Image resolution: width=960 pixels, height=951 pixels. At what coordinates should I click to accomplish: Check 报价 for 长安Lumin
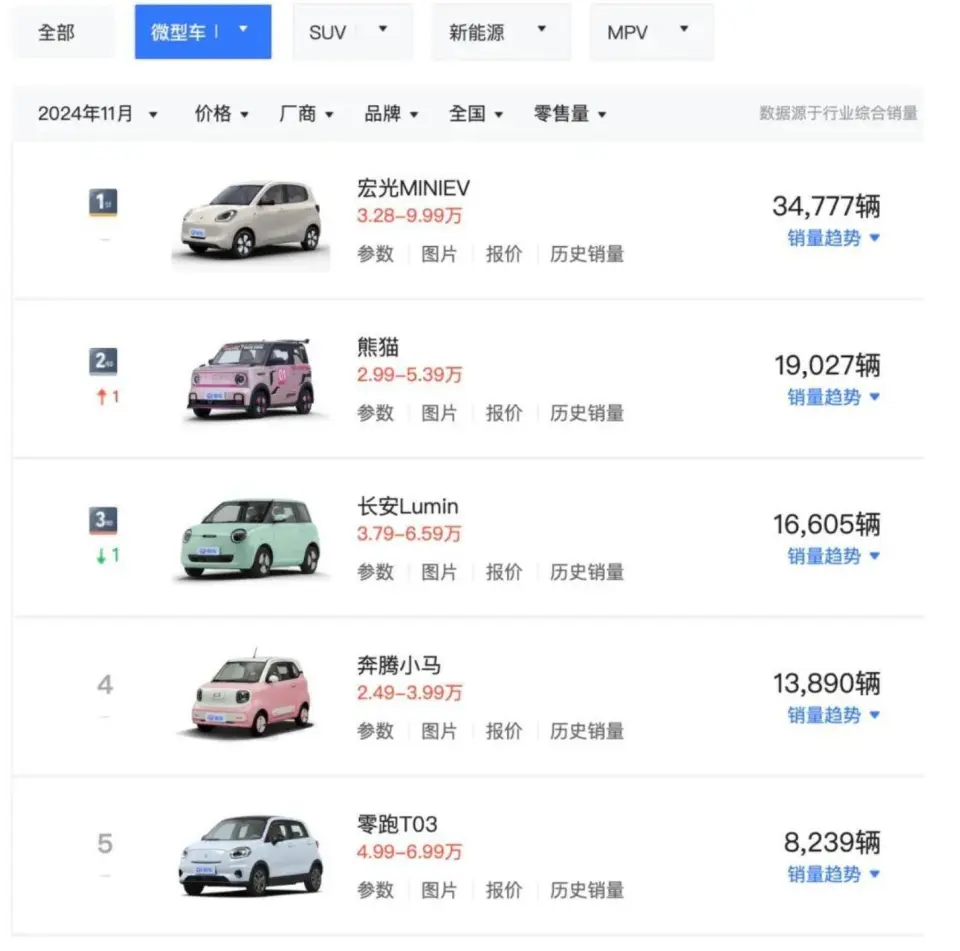coord(504,572)
